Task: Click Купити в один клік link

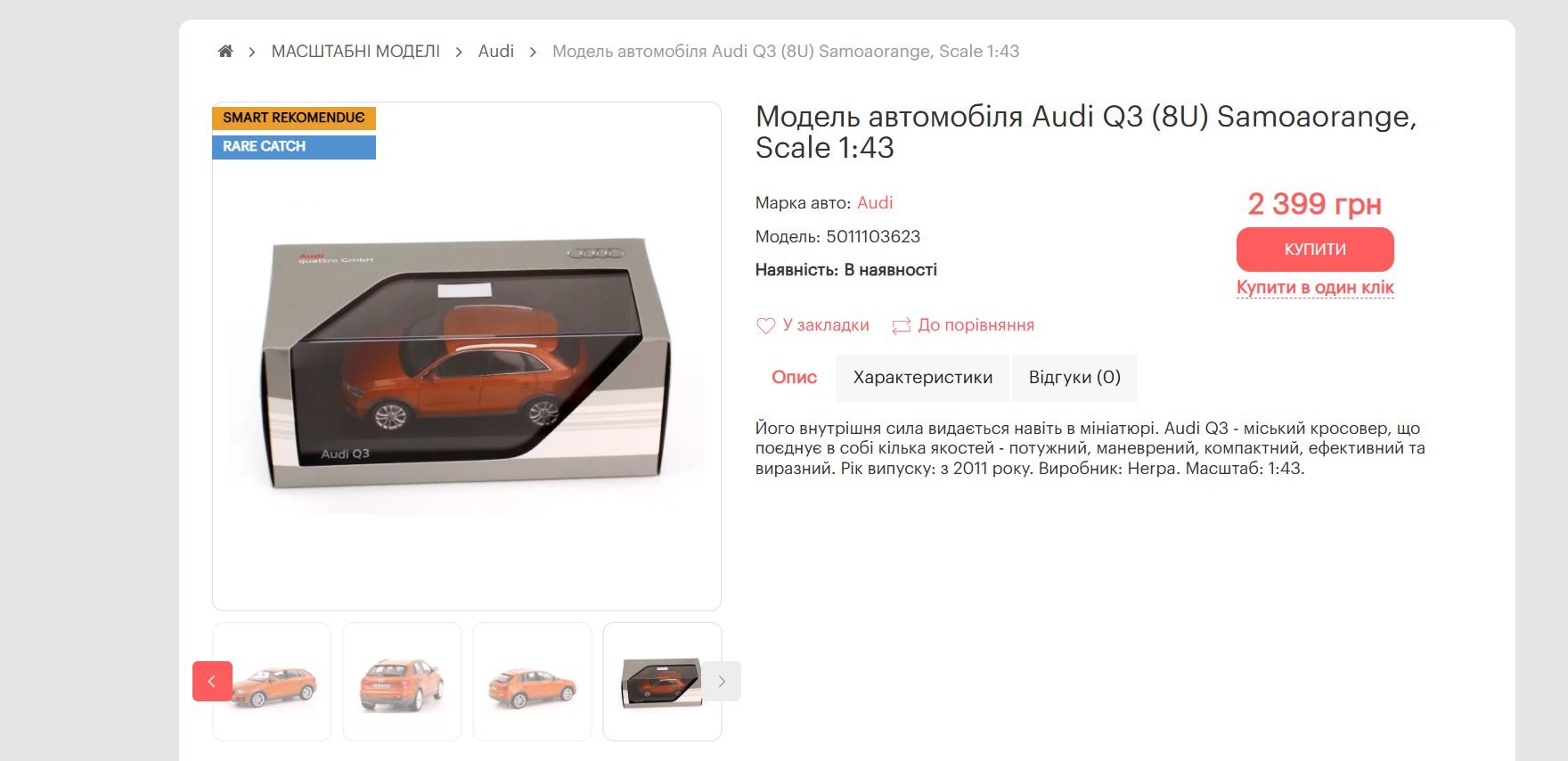Action: click(x=1315, y=288)
